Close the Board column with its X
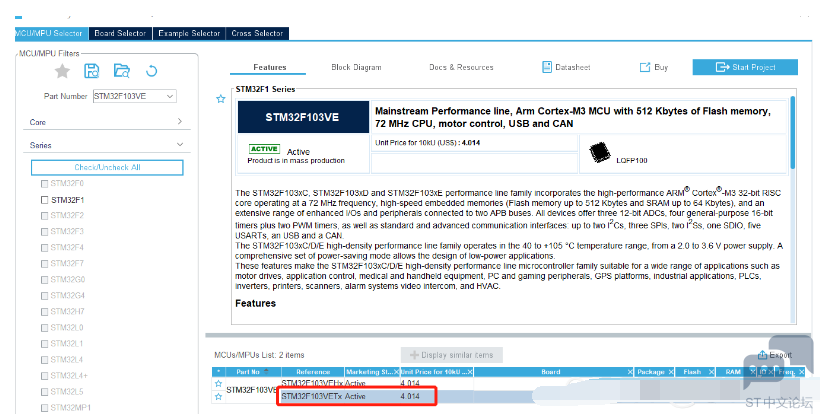 [x=630, y=372]
